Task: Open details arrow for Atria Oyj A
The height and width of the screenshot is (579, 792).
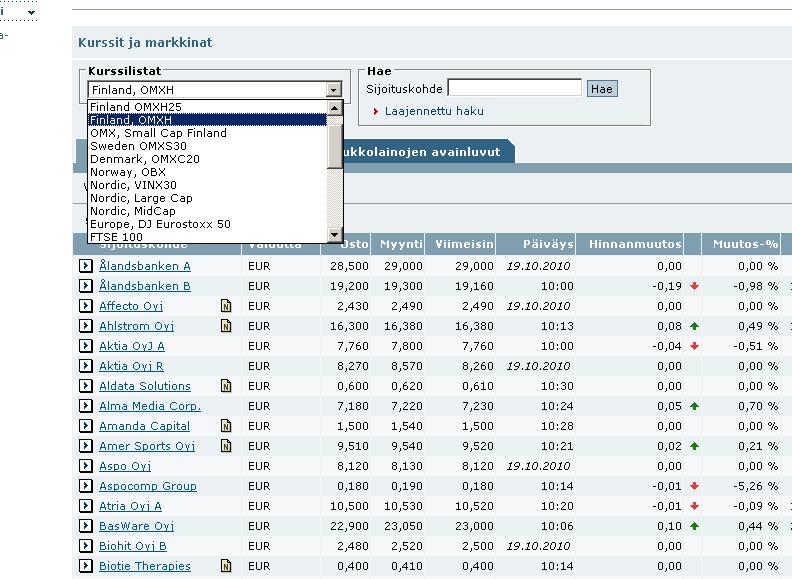Action: [x=86, y=506]
